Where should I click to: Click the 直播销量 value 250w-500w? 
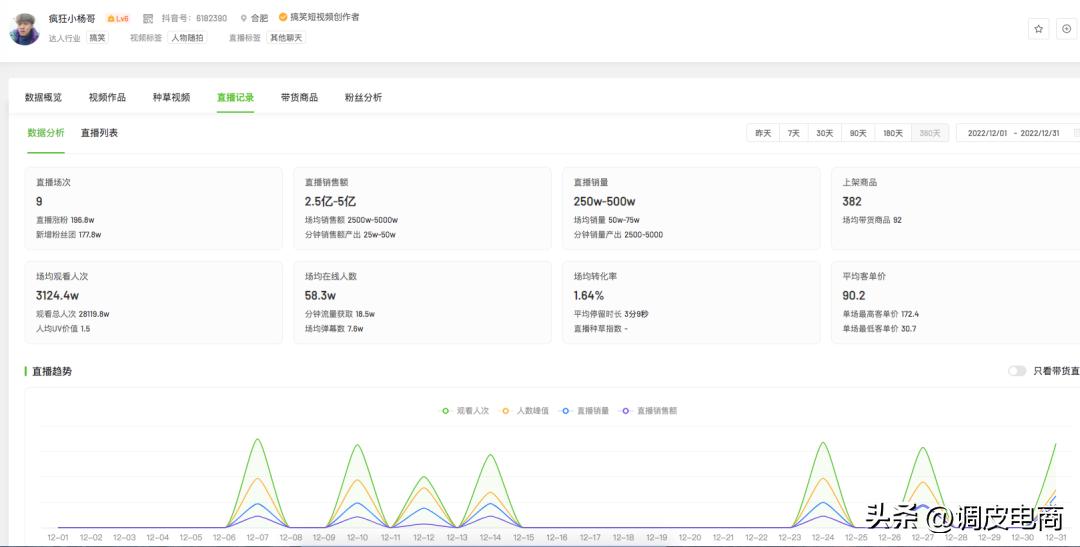click(x=605, y=202)
